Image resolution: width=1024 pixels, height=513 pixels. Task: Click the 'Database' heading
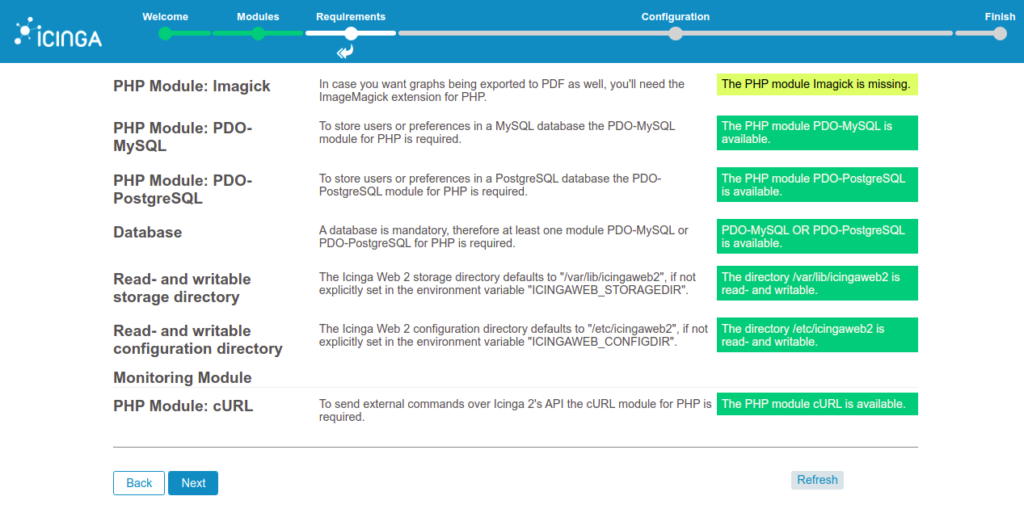(148, 232)
